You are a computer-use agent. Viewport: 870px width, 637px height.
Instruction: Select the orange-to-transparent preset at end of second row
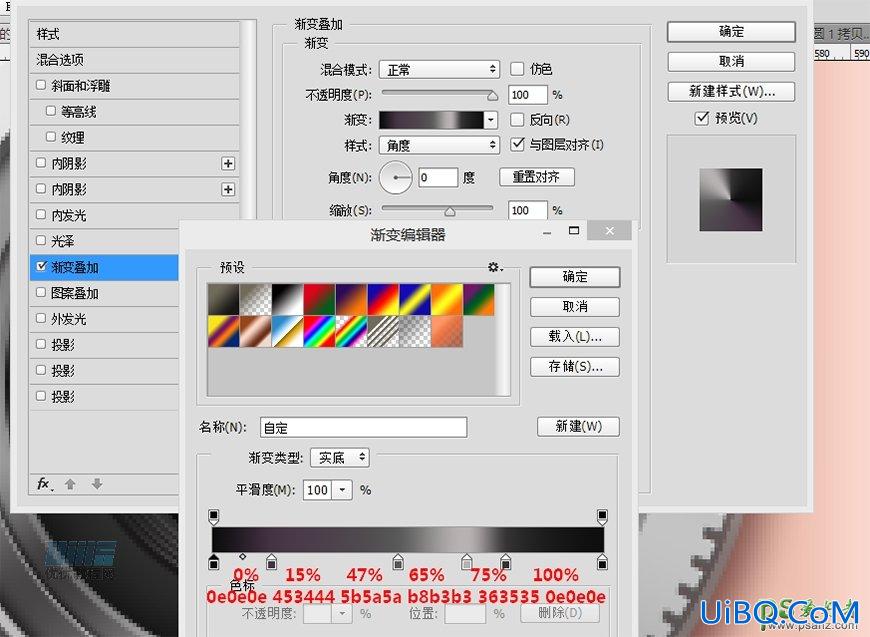click(x=447, y=331)
